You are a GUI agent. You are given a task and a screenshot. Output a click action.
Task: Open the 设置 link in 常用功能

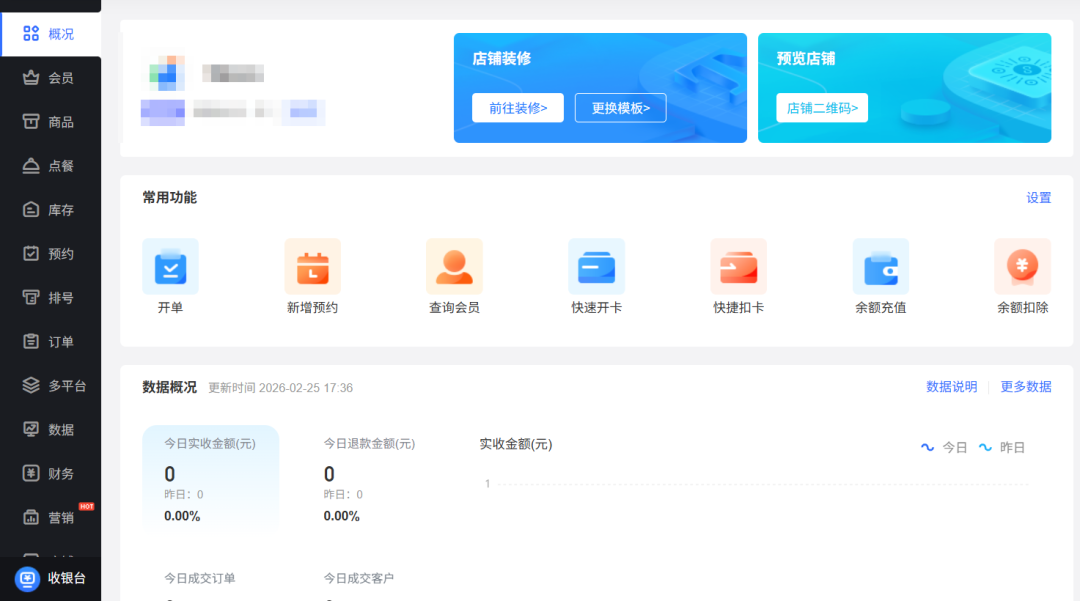coord(1038,198)
